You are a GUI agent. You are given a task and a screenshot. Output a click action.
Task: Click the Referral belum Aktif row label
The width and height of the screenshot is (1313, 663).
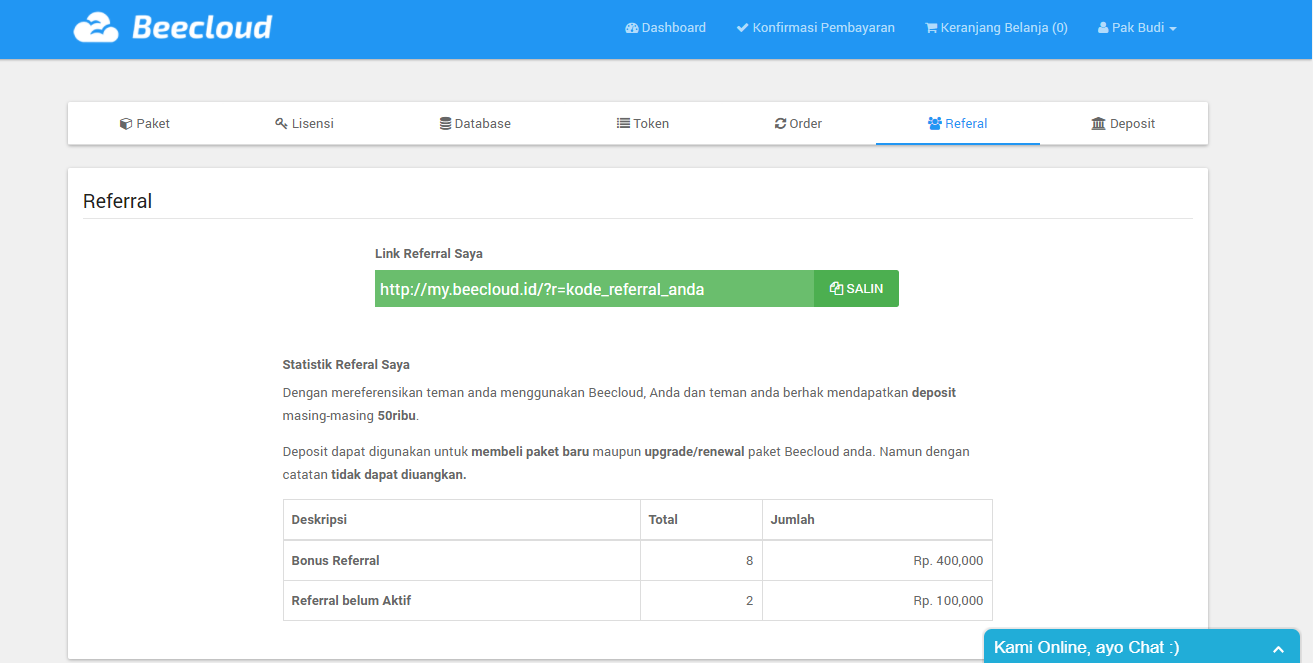(351, 601)
